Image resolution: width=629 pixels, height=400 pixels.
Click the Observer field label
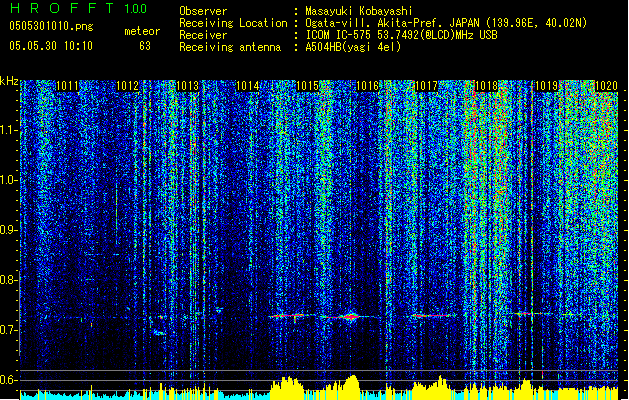pos(203,11)
